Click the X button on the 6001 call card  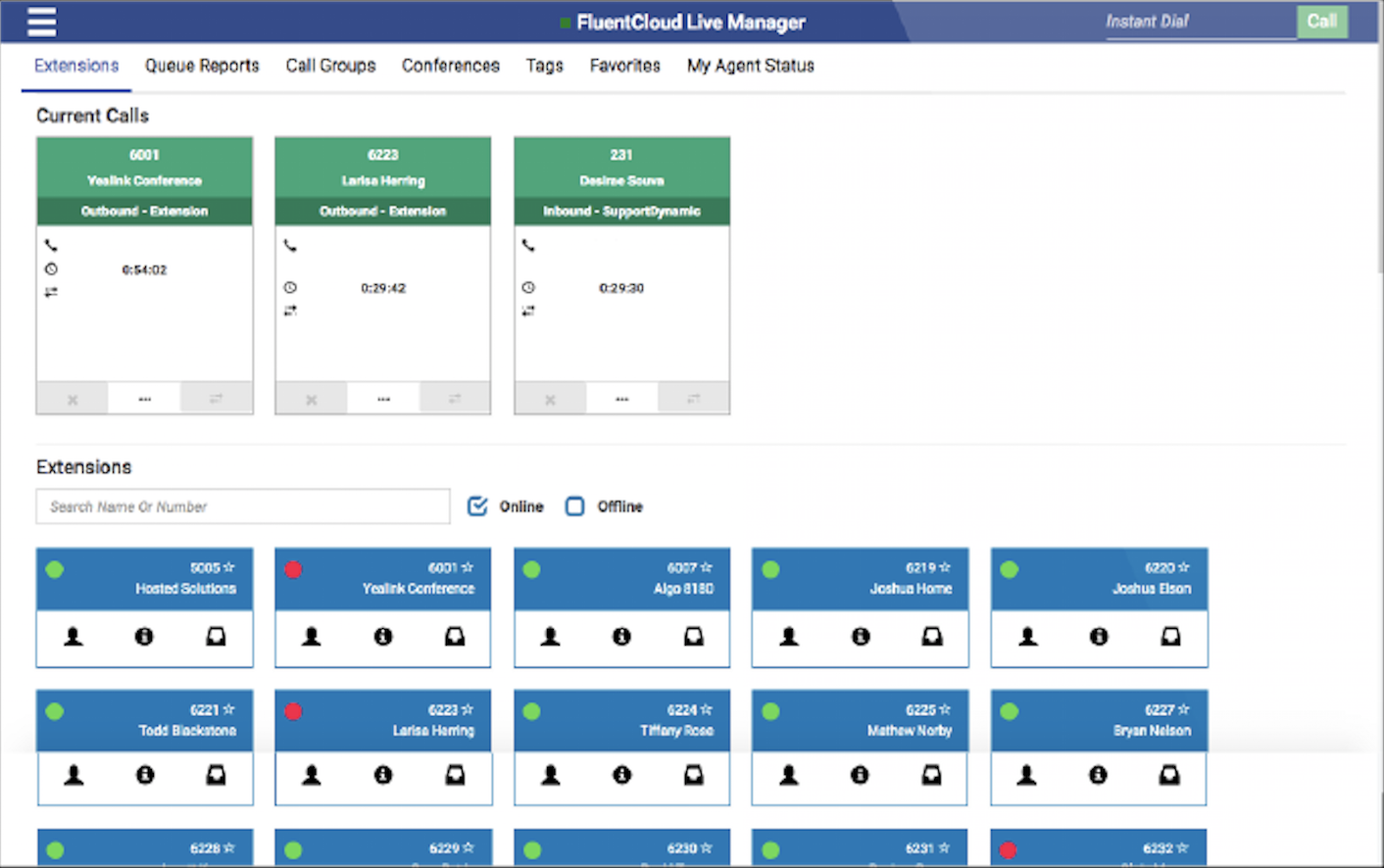point(73,399)
